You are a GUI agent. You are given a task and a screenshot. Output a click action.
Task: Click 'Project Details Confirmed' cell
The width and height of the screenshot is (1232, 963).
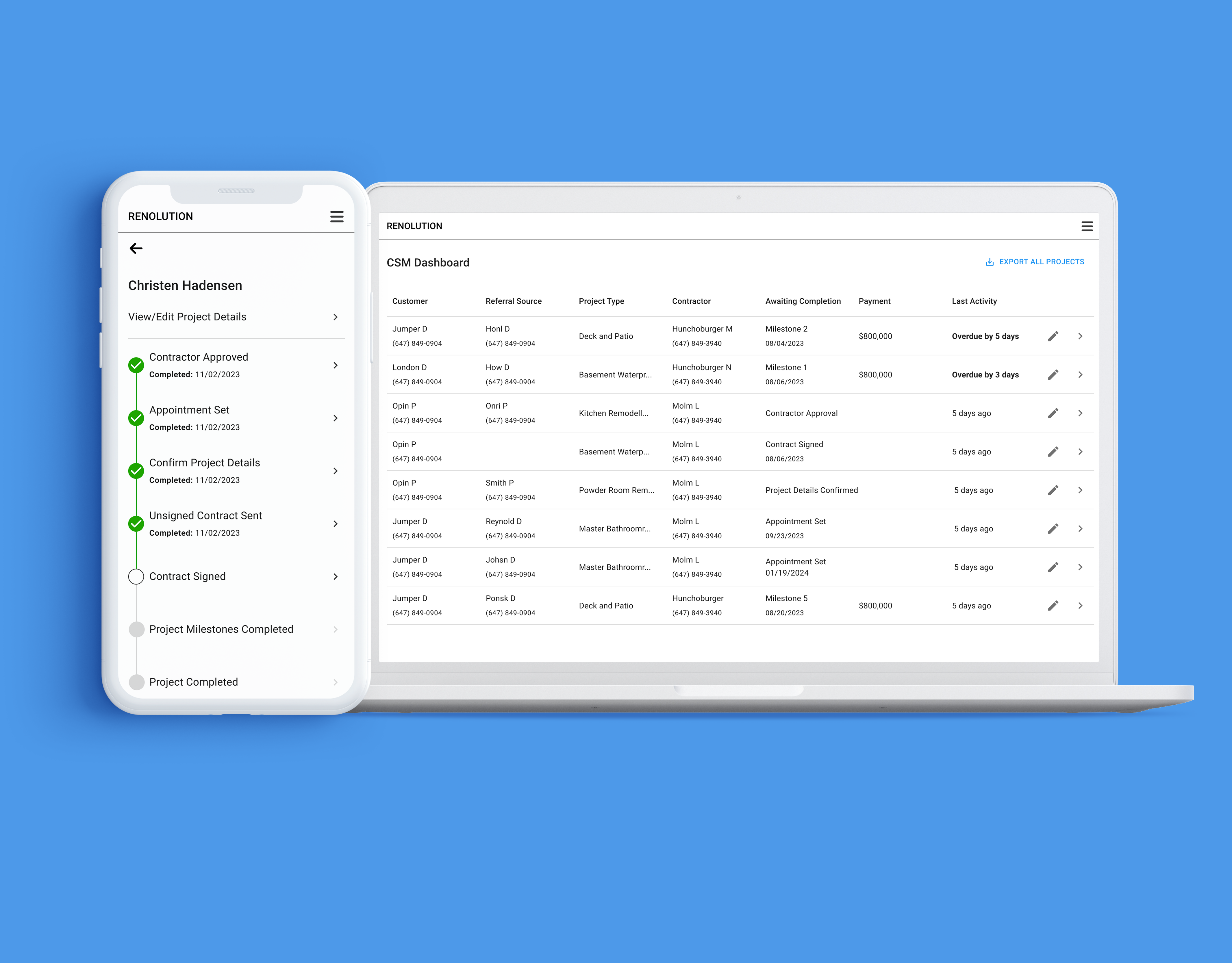811,491
